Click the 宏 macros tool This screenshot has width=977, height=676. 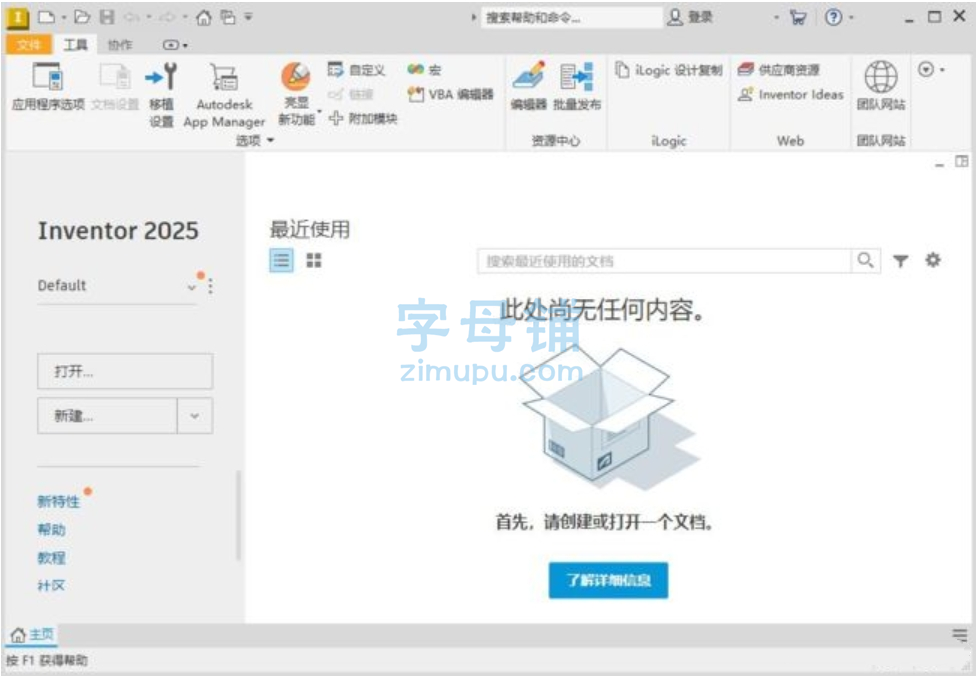[424, 70]
